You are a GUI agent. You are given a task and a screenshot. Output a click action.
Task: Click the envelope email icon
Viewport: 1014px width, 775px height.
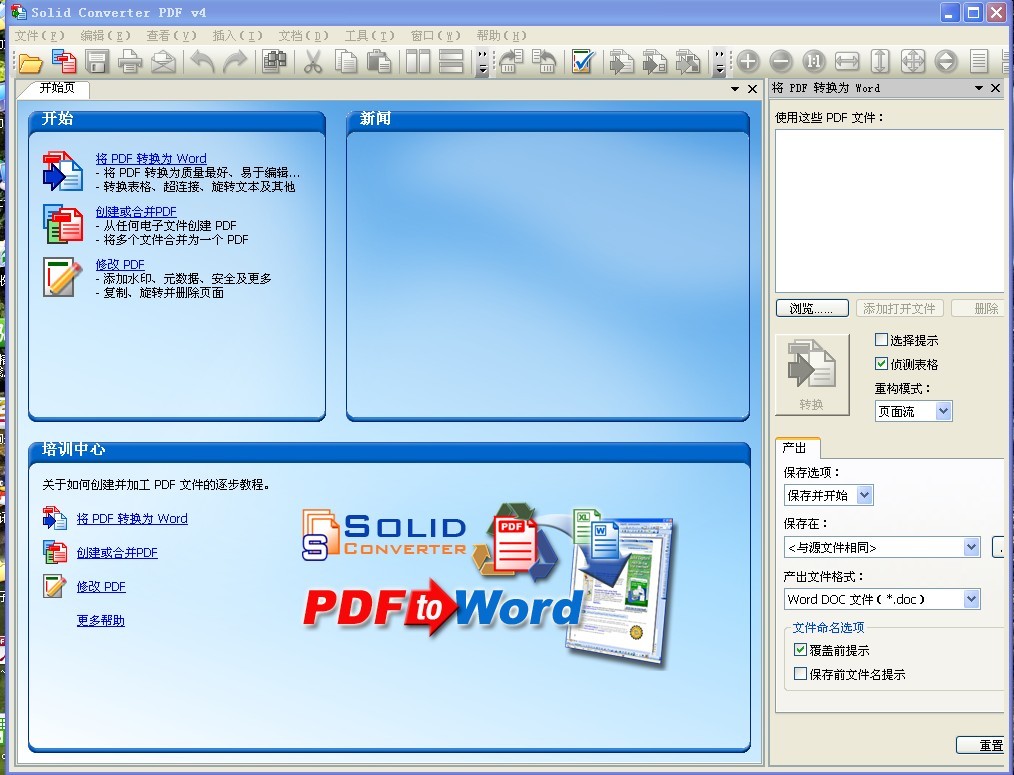164,62
